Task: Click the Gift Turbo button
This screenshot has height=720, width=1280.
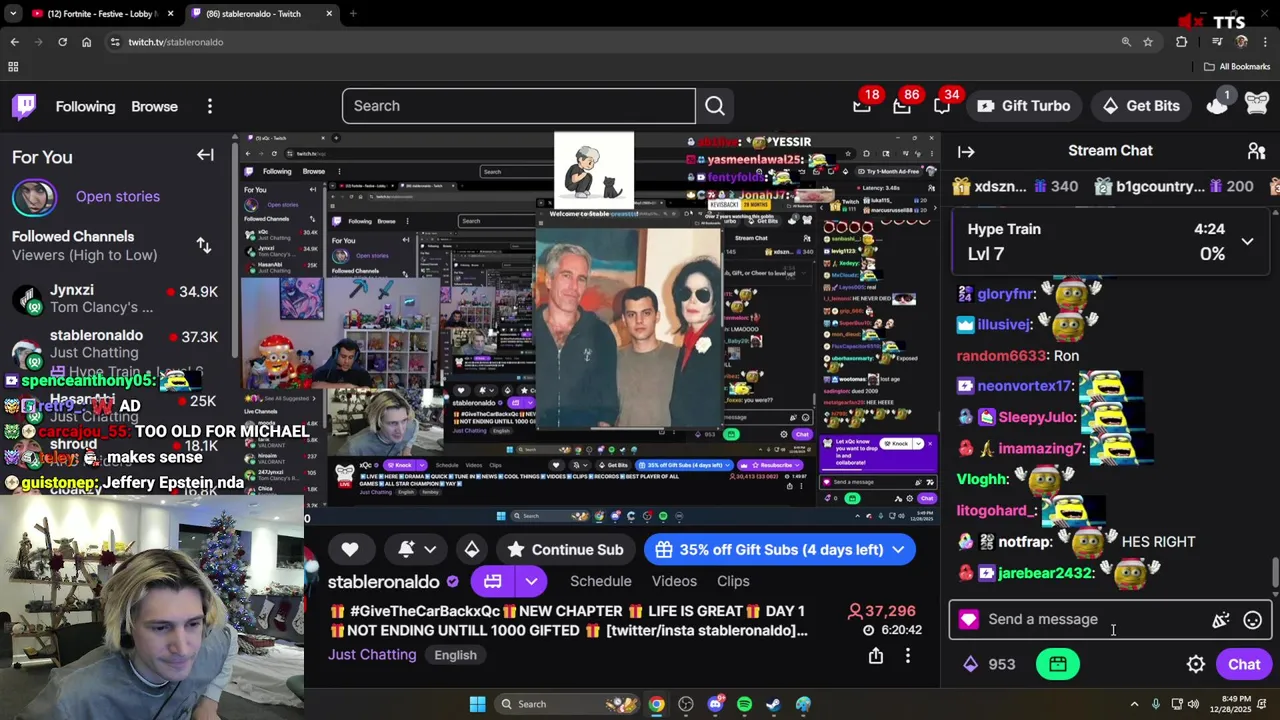Action: pyautogui.click(x=1024, y=106)
